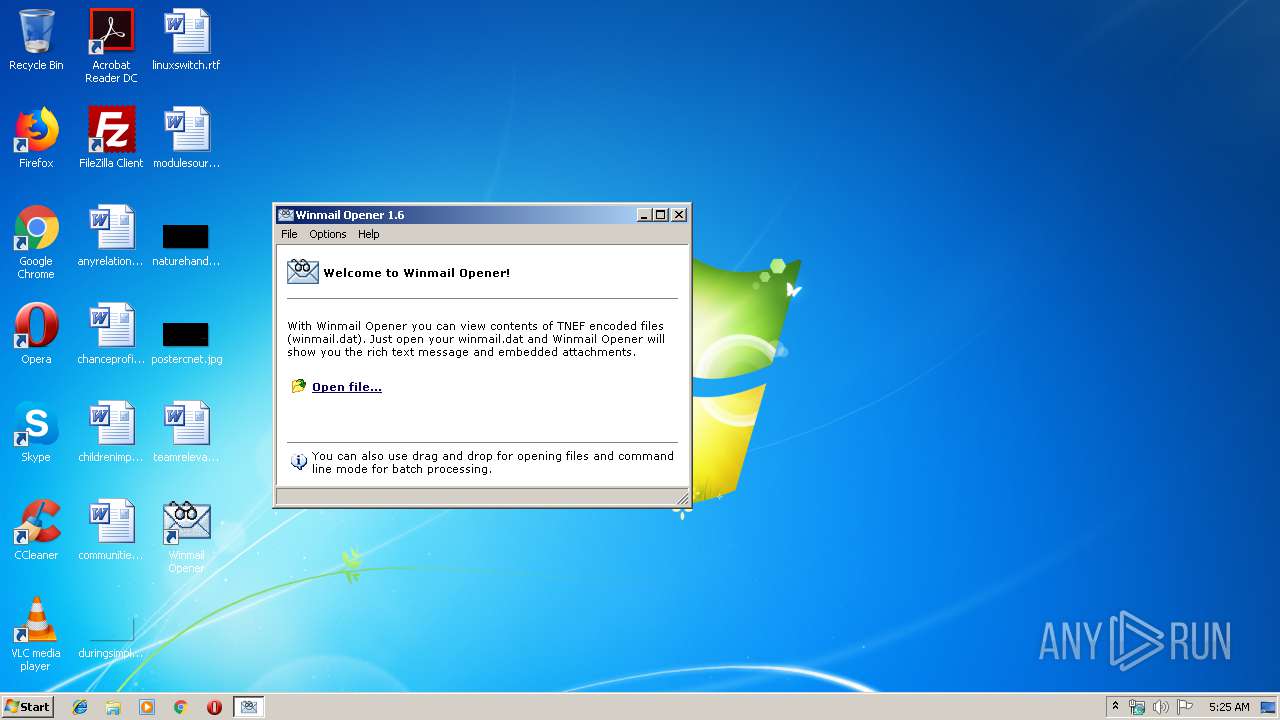The width and height of the screenshot is (1280, 720).
Task: Open Windows Explorer from the taskbar
Action: pyautogui.click(x=113, y=707)
